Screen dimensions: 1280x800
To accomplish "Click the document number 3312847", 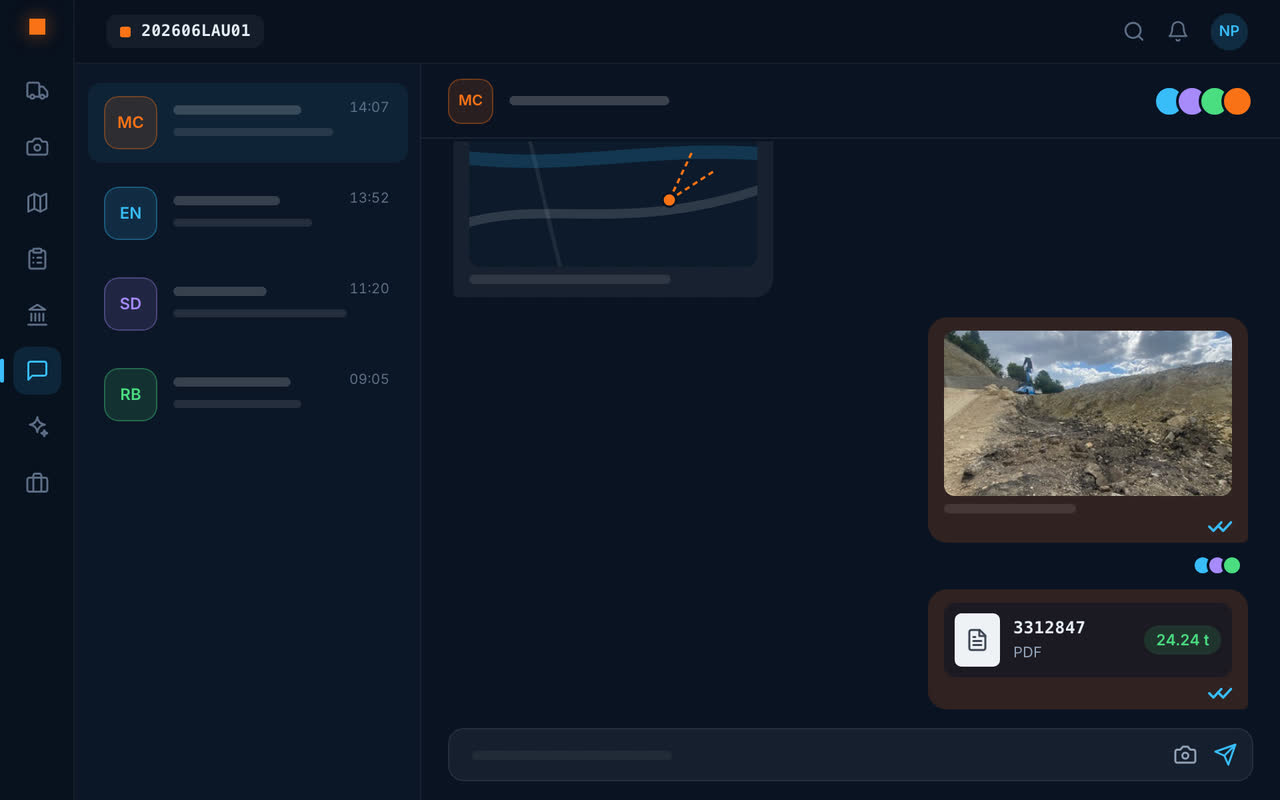I will click(1049, 628).
